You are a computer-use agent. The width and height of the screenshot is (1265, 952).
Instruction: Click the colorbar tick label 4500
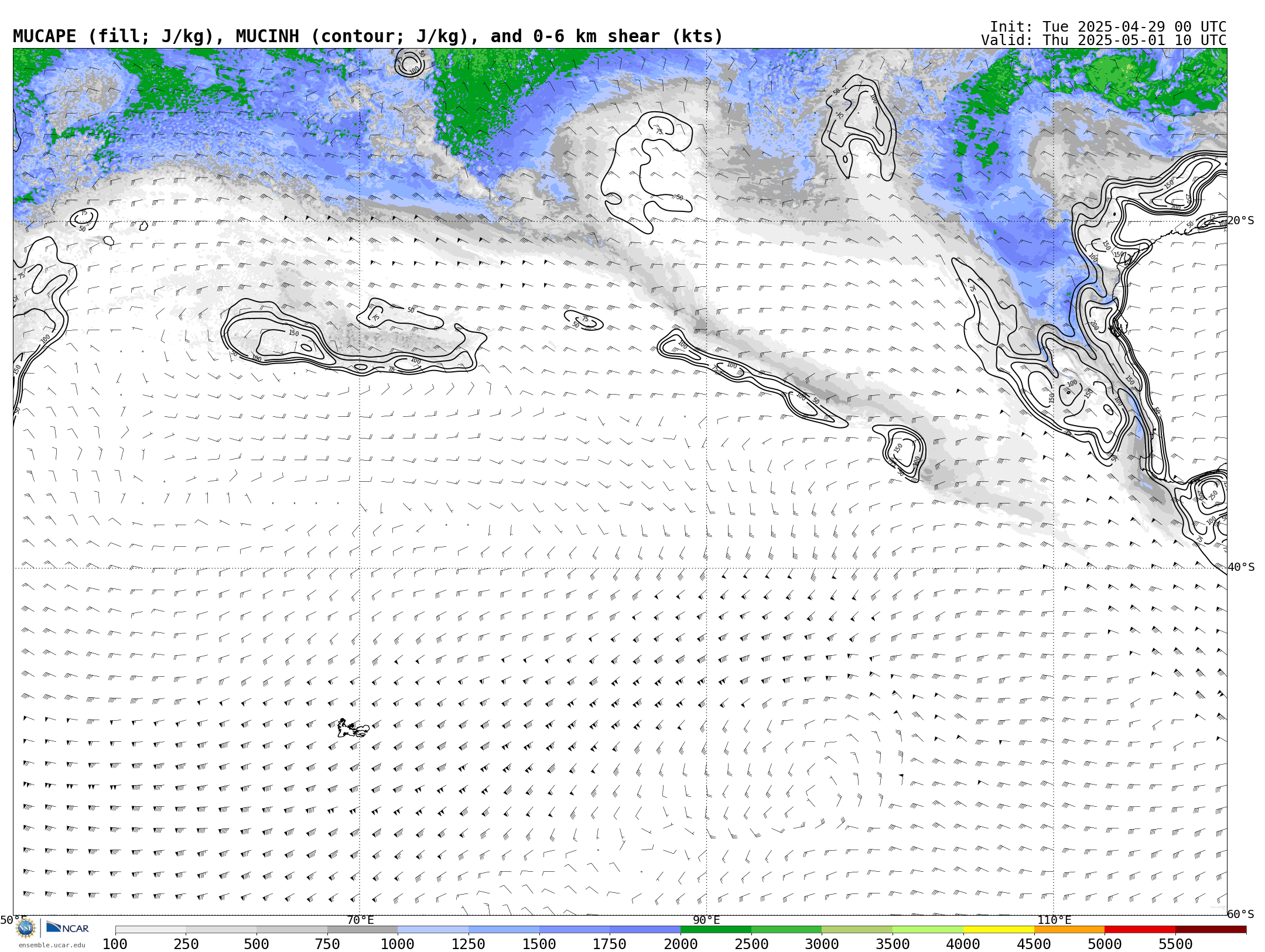pos(1034,944)
